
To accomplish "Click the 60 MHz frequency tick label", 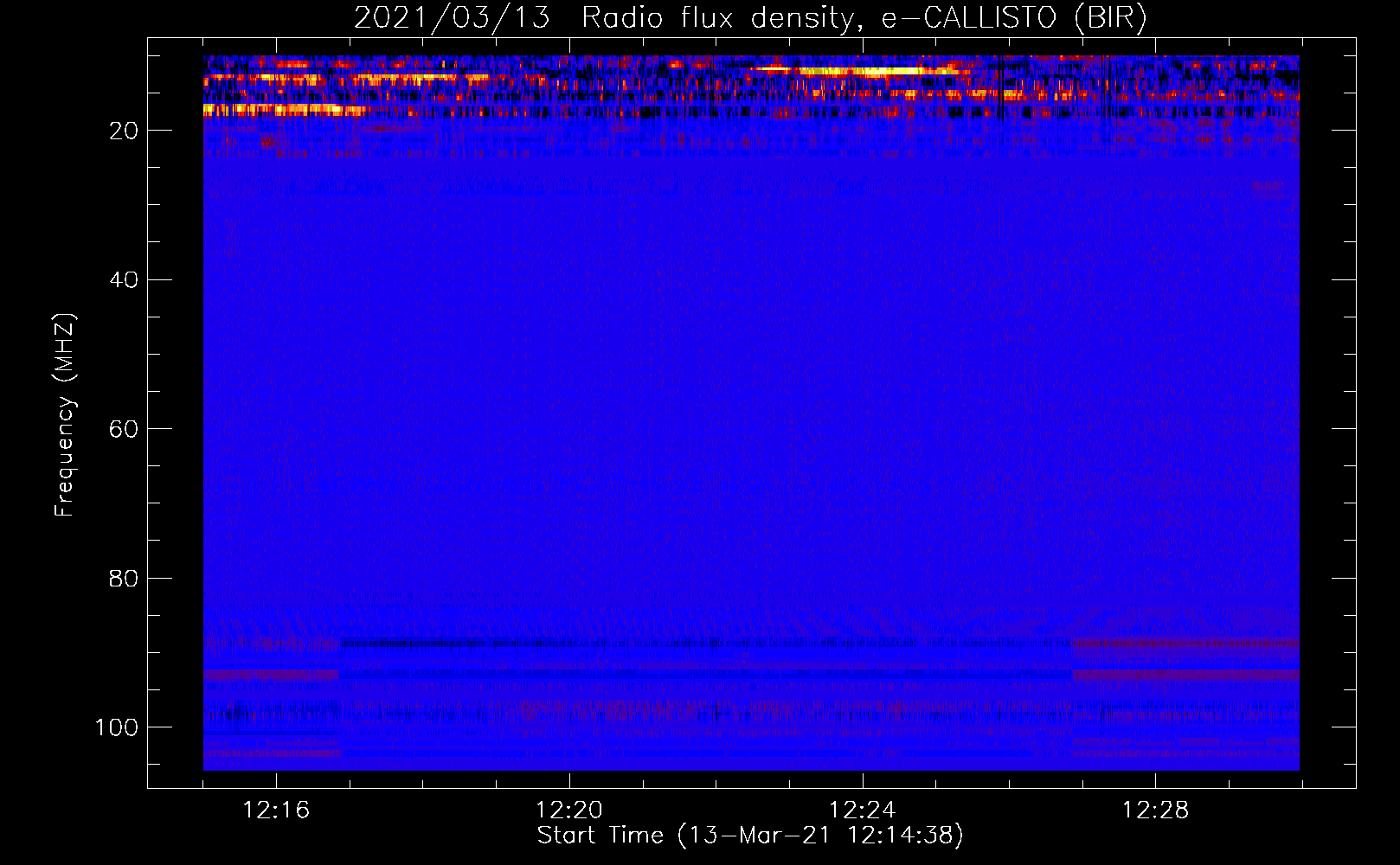I will [x=124, y=429].
